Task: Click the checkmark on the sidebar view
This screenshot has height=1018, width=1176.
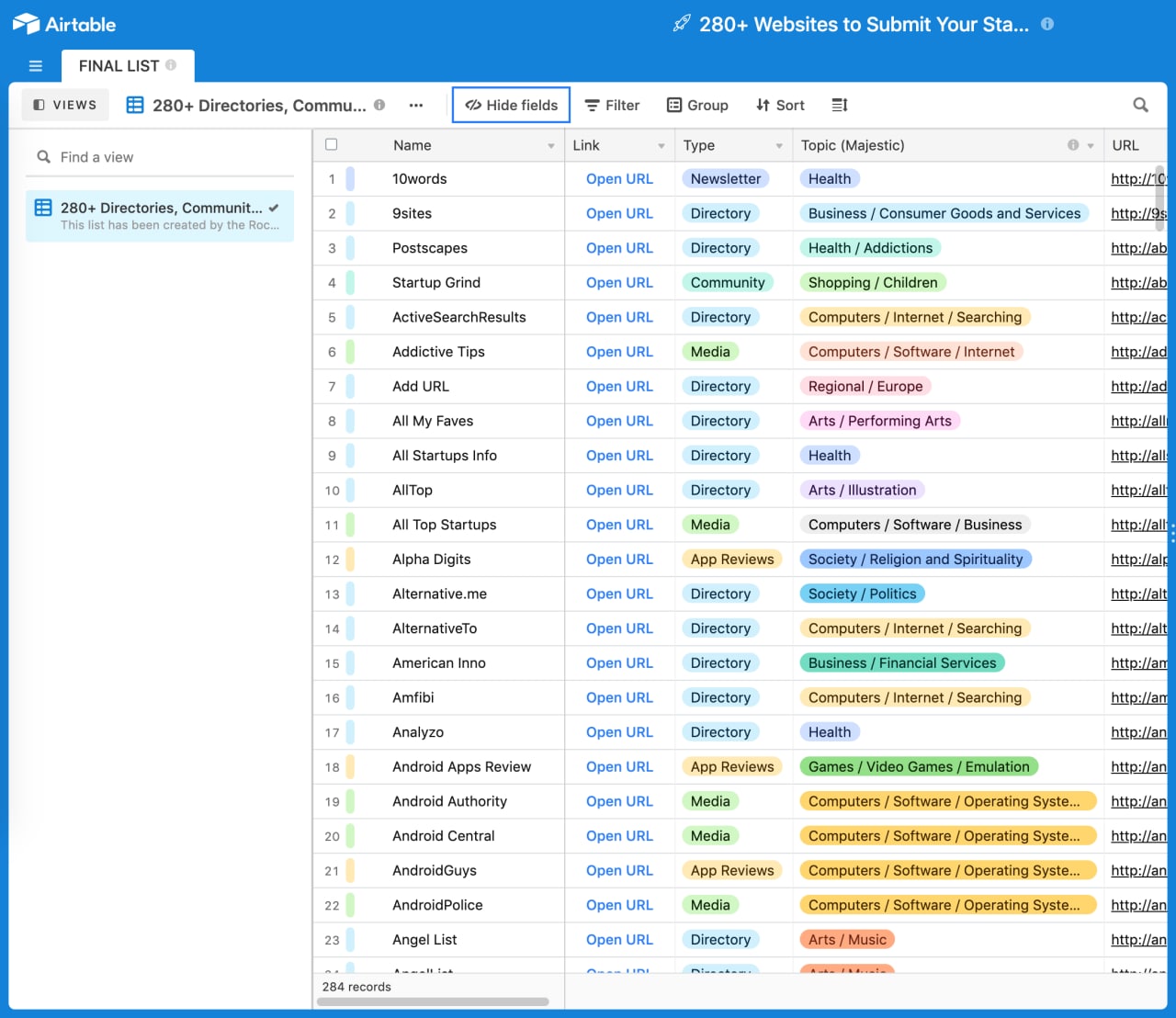Action: point(274,208)
